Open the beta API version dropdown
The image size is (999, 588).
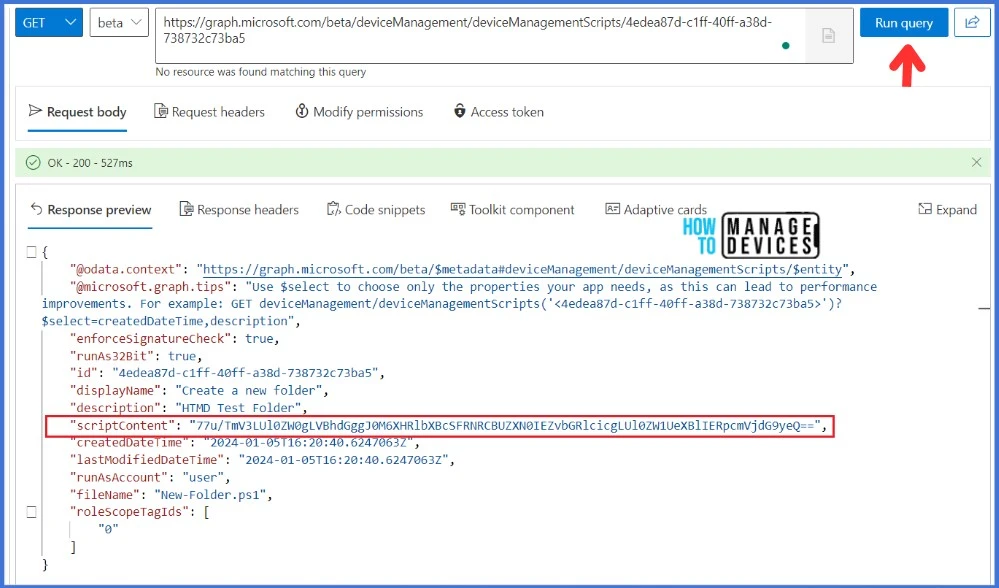pyautogui.click(x=119, y=23)
